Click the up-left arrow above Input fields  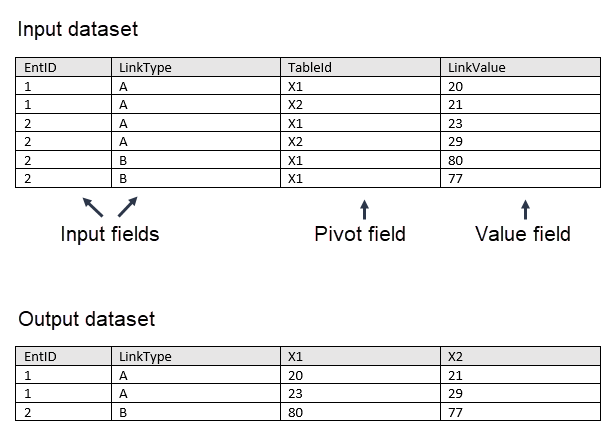(x=92, y=207)
